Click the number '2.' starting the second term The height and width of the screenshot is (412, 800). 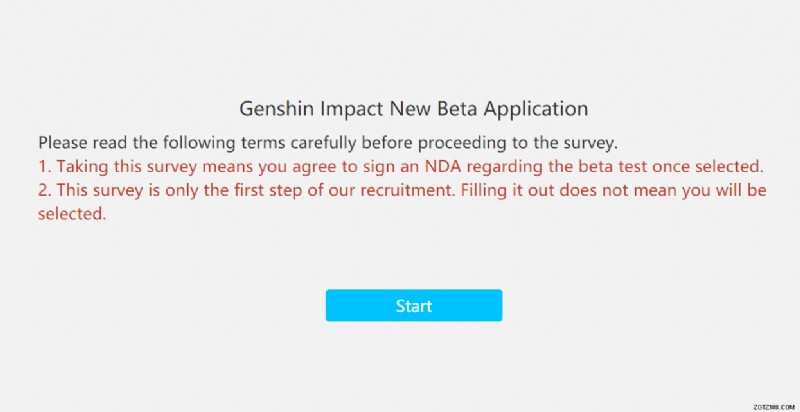45,190
